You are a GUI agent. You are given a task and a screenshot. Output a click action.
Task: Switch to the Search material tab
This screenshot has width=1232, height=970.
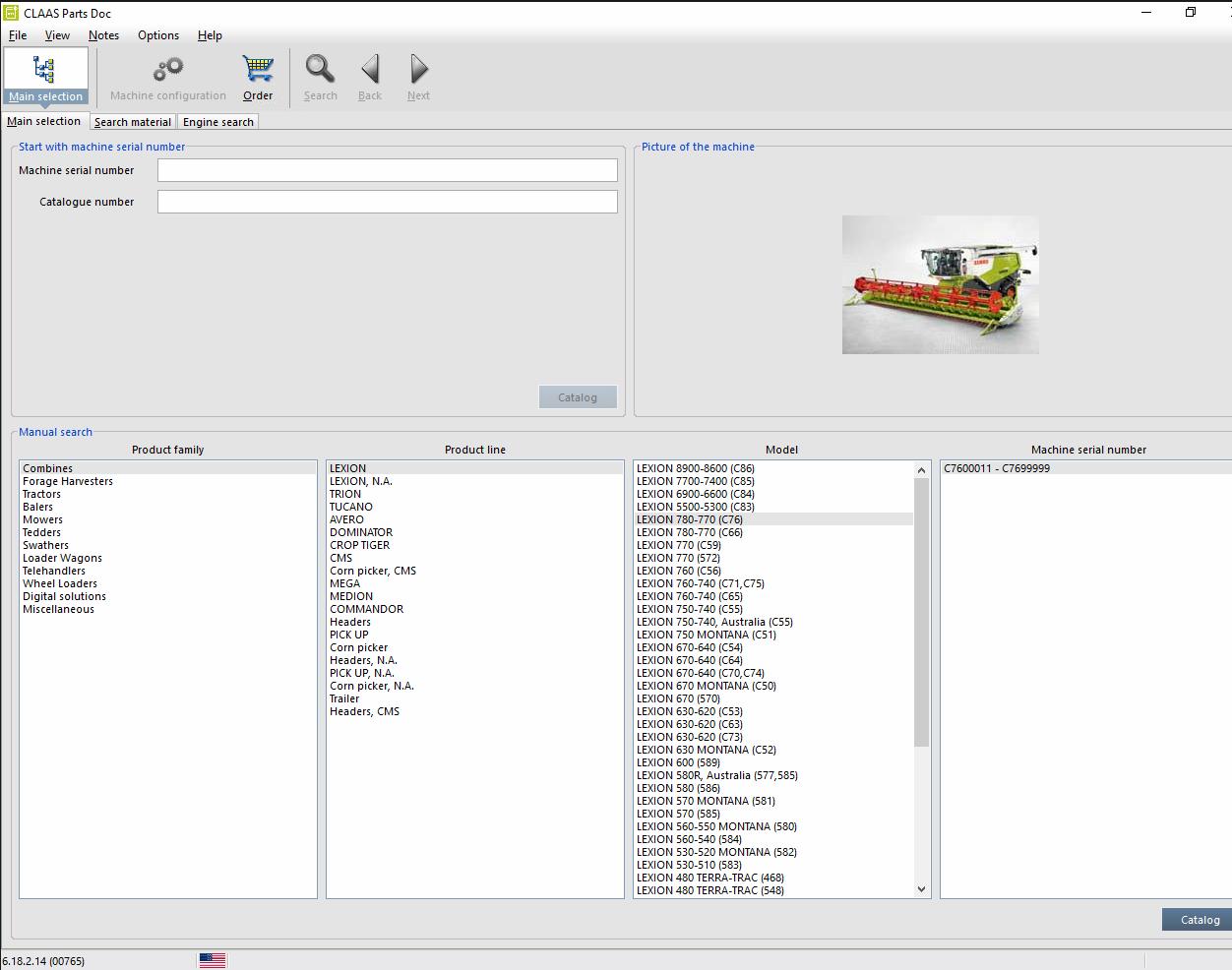tap(132, 121)
